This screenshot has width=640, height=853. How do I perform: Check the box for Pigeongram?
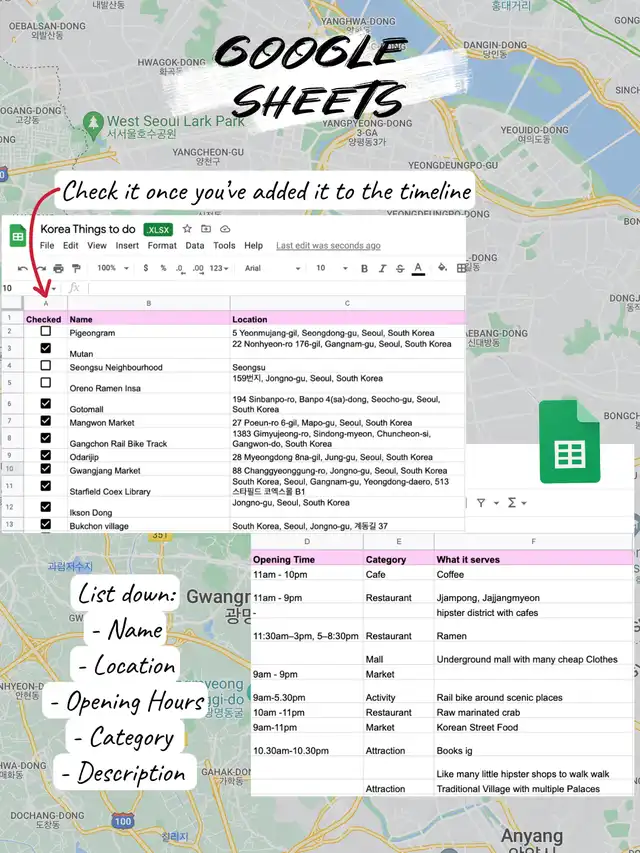(45, 331)
